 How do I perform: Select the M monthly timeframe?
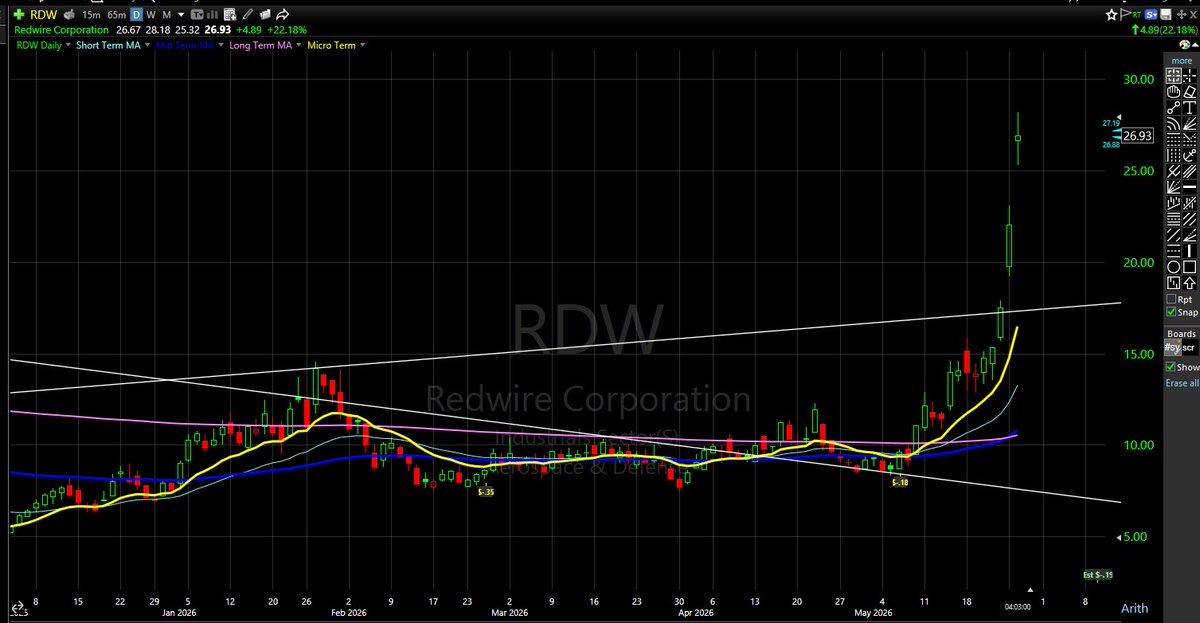[167, 15]
